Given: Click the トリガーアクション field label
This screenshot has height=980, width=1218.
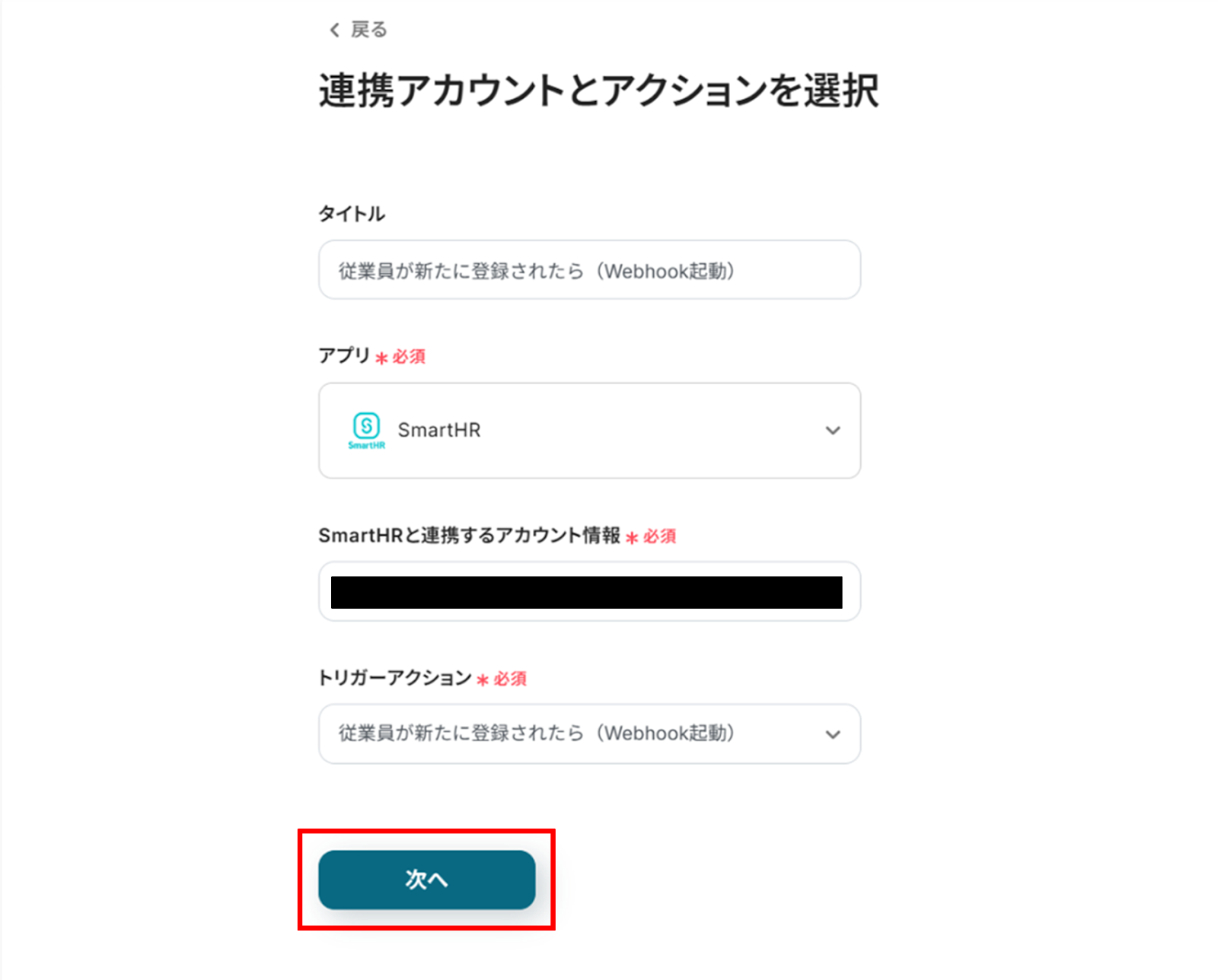Looking at the screenshot, I should (x=395, y=678).
